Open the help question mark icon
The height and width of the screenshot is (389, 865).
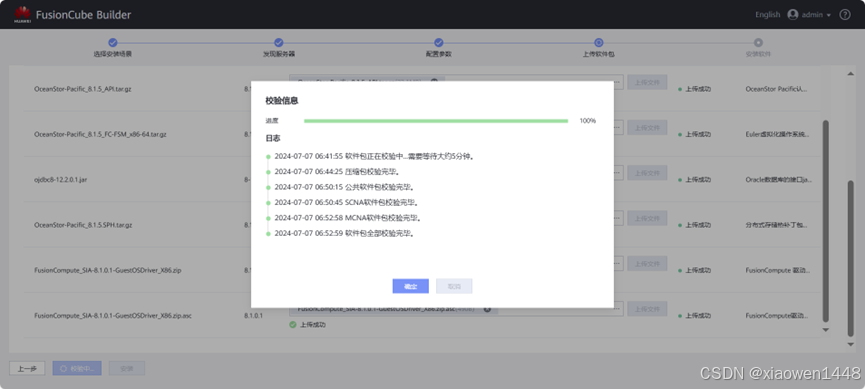tap(845, 15)
